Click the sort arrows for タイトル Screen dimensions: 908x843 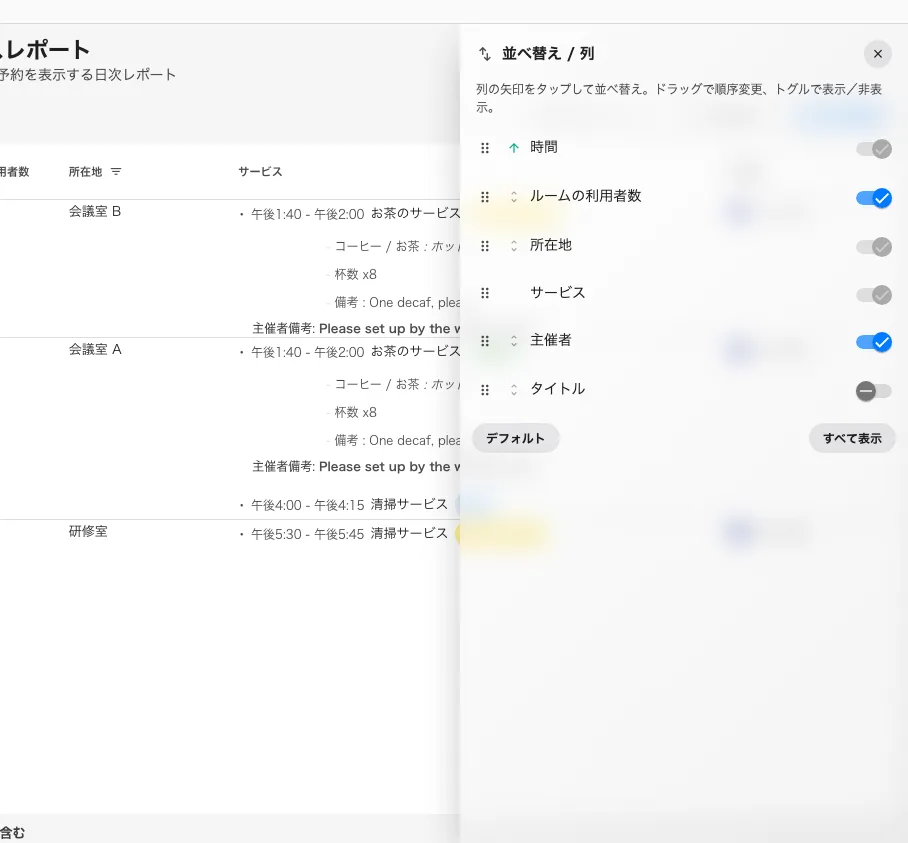514,390
